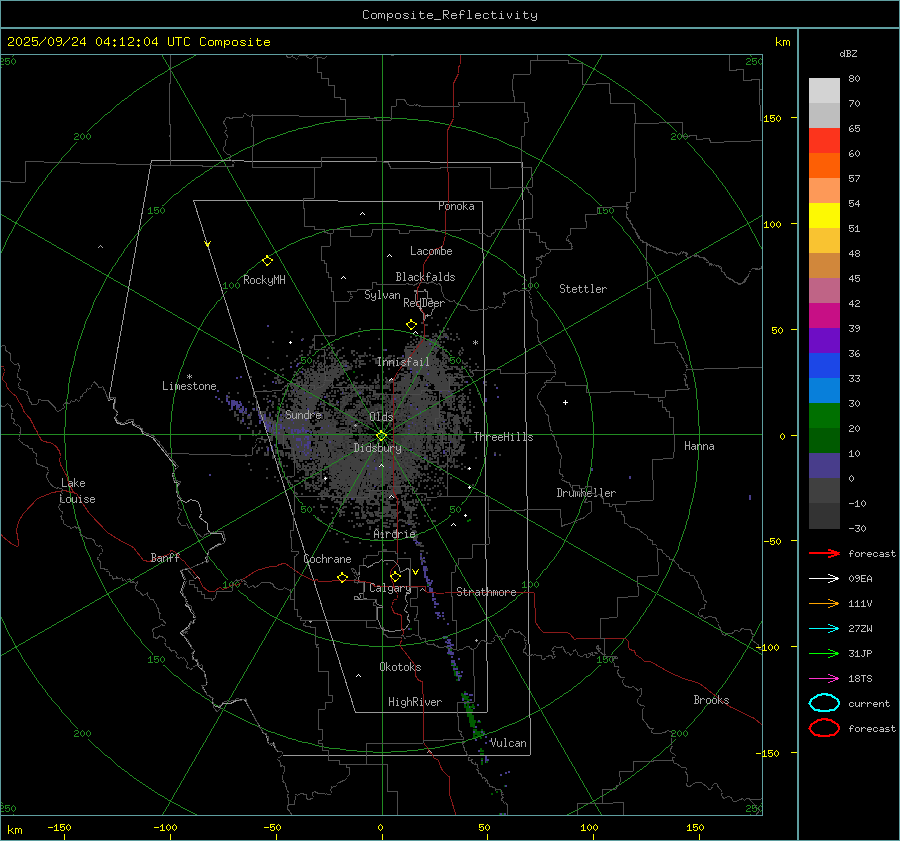Viewport: 900px width, 841px height.
Task: Click the Drumheller city label
Action: coord(586,493)
